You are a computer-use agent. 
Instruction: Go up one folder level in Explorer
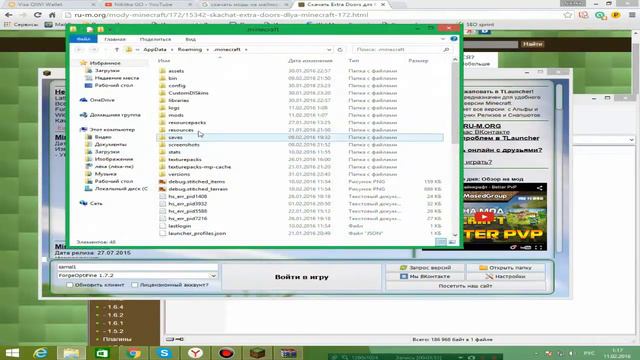(117, 49)
